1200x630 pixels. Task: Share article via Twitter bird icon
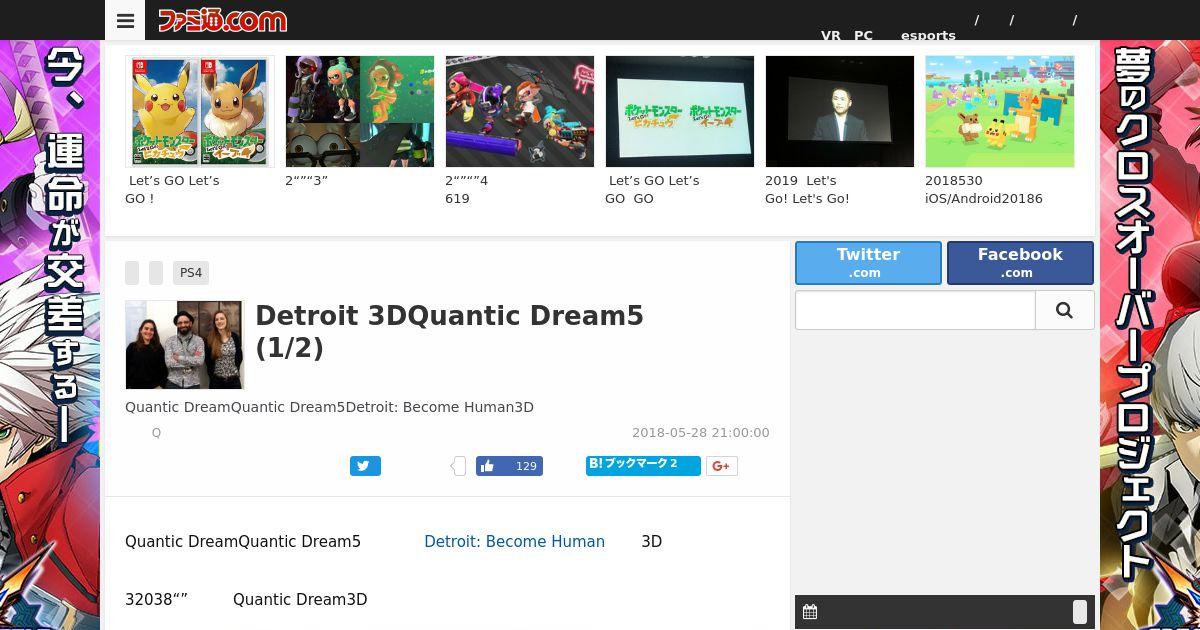pos(365,466)
